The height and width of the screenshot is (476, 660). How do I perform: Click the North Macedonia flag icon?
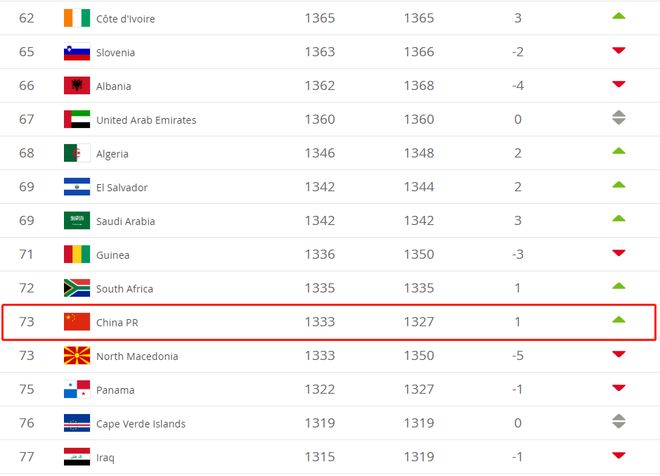coord(77,356)
